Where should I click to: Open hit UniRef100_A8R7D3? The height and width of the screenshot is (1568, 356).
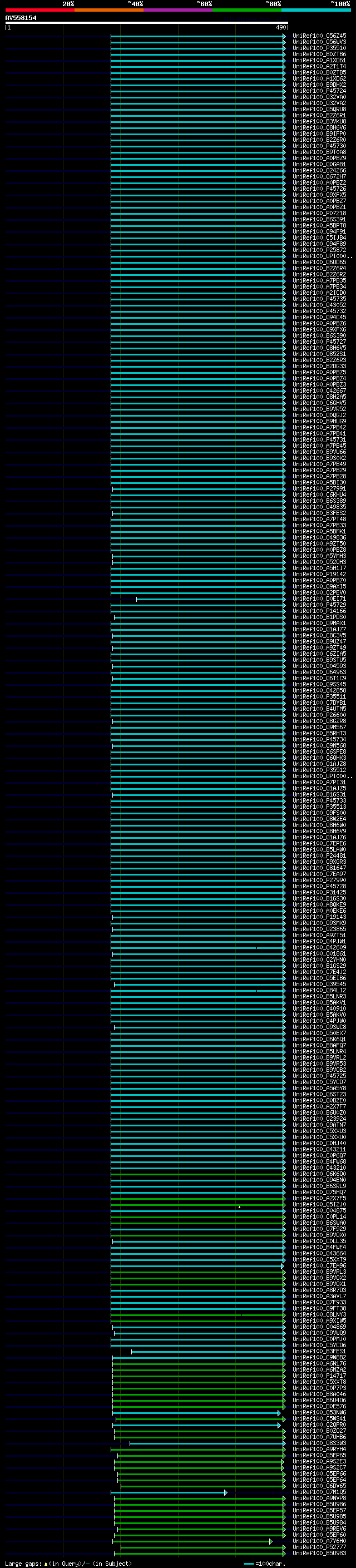[x=319, y=1289]
